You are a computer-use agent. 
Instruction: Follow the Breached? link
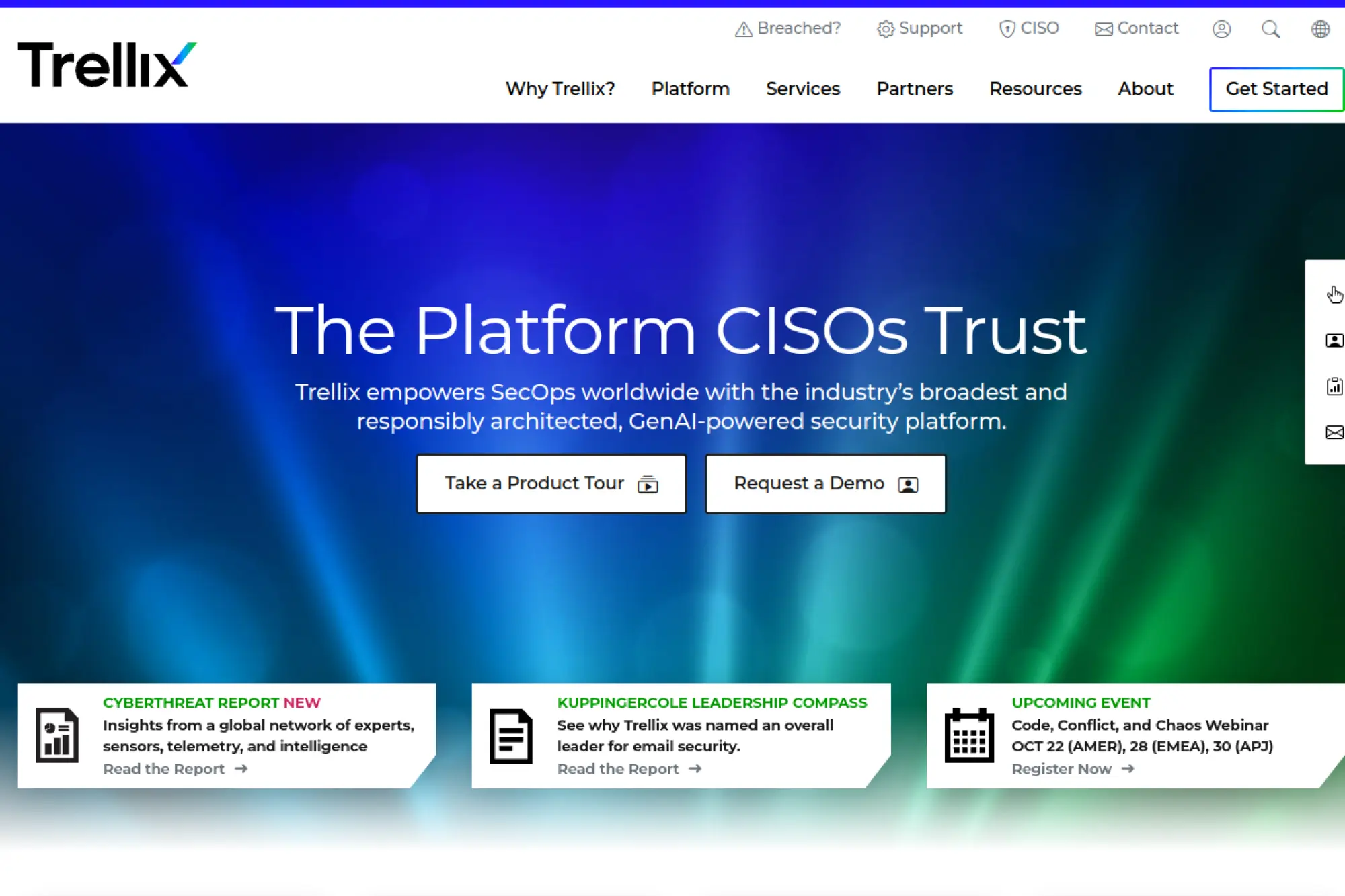787,28
